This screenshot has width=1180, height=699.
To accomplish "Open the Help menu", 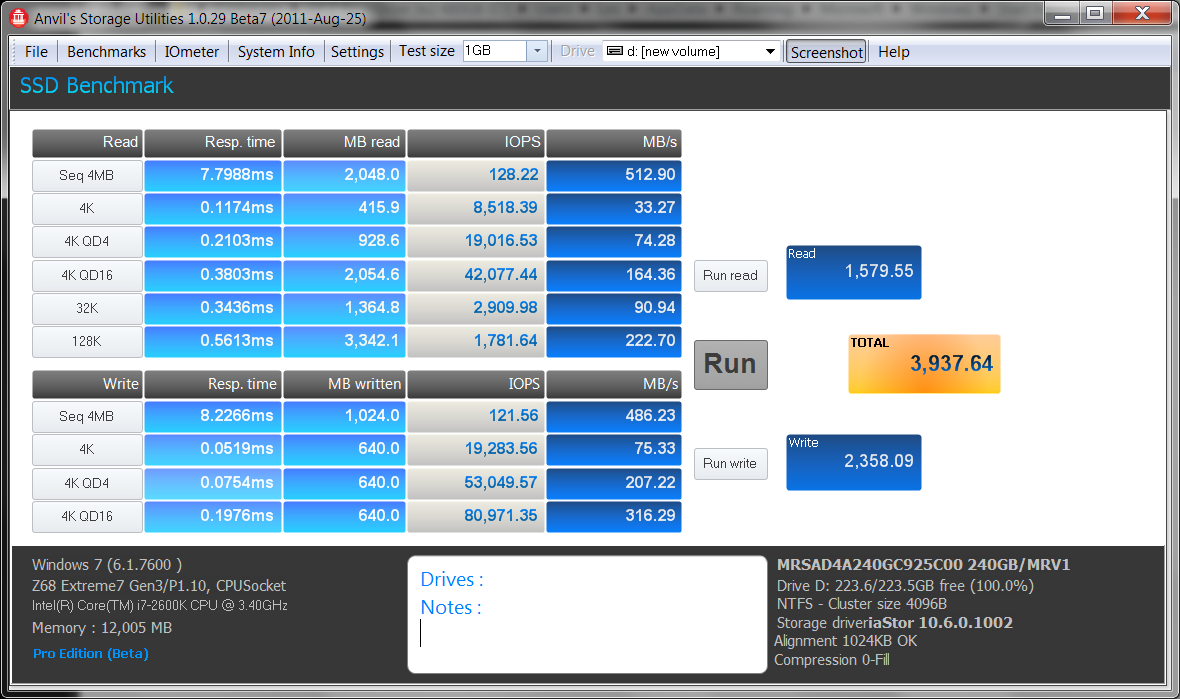I will (x=894, y=51).
